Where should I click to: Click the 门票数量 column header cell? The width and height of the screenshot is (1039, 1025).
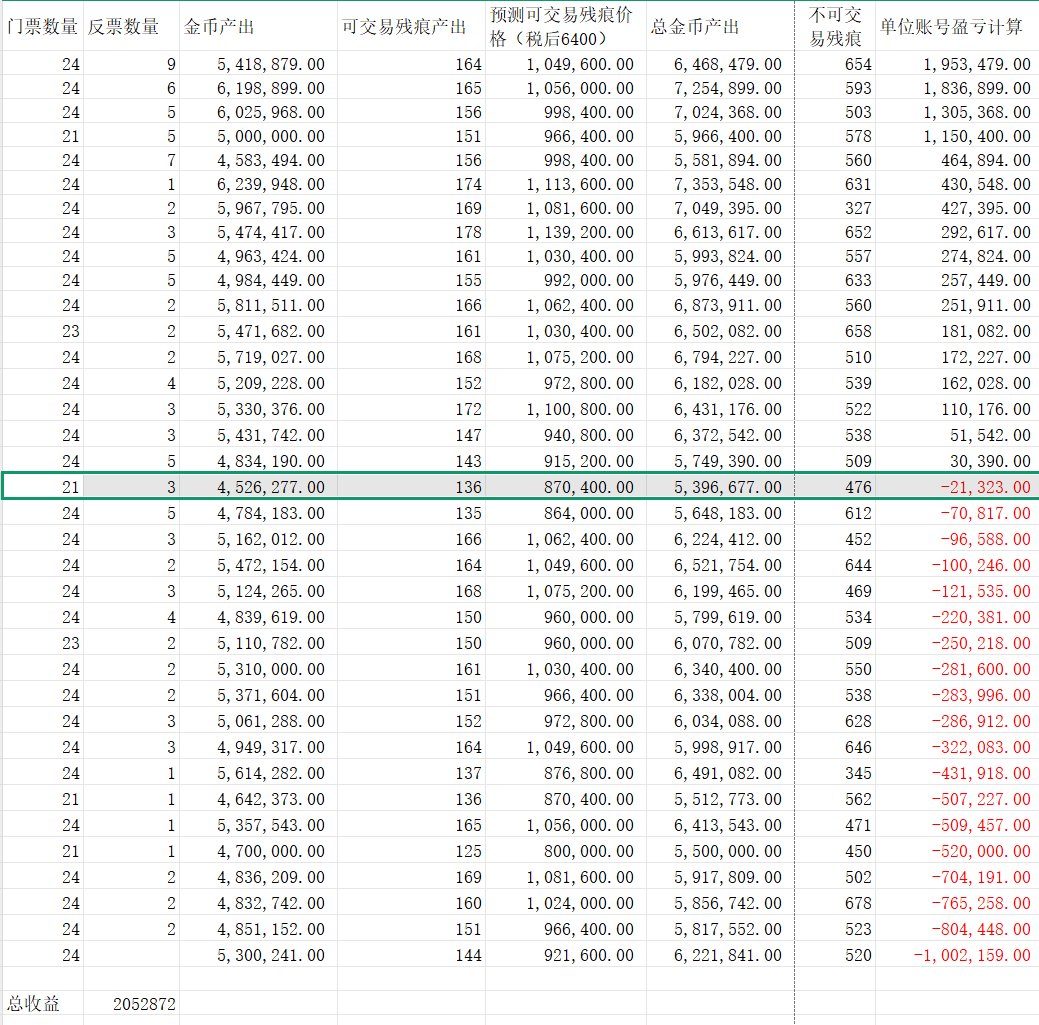pyautogui.click(x=42, y=27)
